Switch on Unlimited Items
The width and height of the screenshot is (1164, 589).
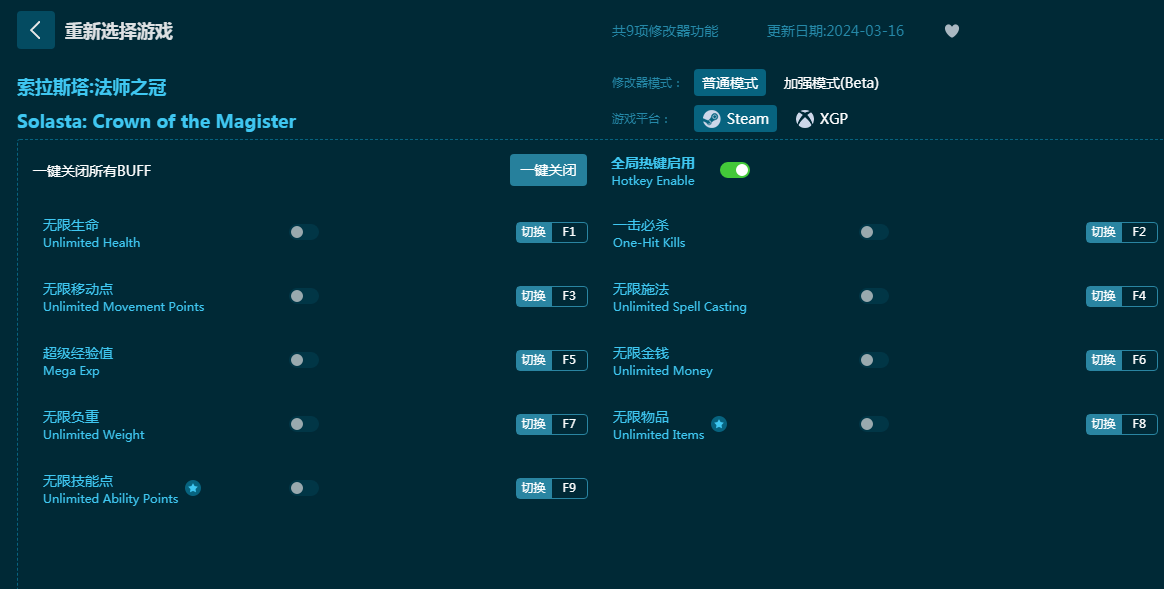[874, 424]
